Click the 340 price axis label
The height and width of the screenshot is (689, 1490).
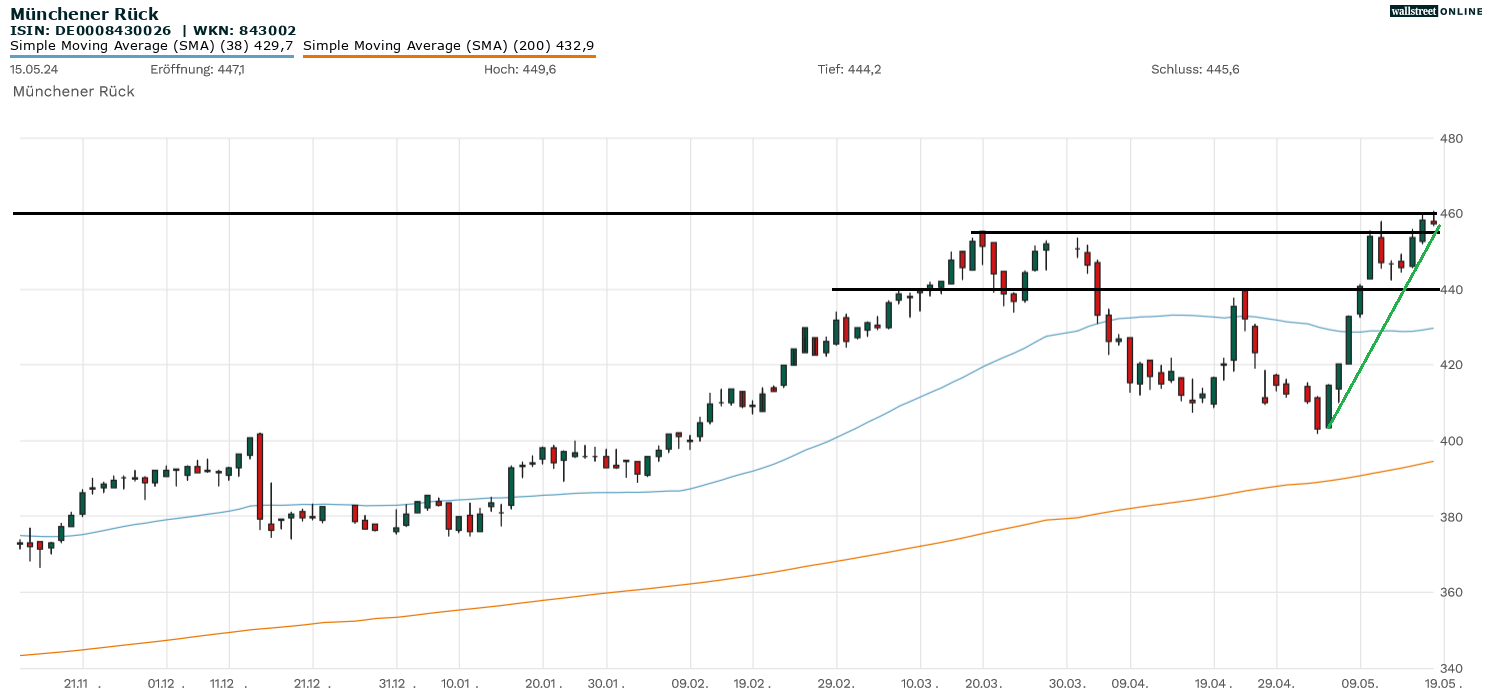click(x=1451, y=668)
